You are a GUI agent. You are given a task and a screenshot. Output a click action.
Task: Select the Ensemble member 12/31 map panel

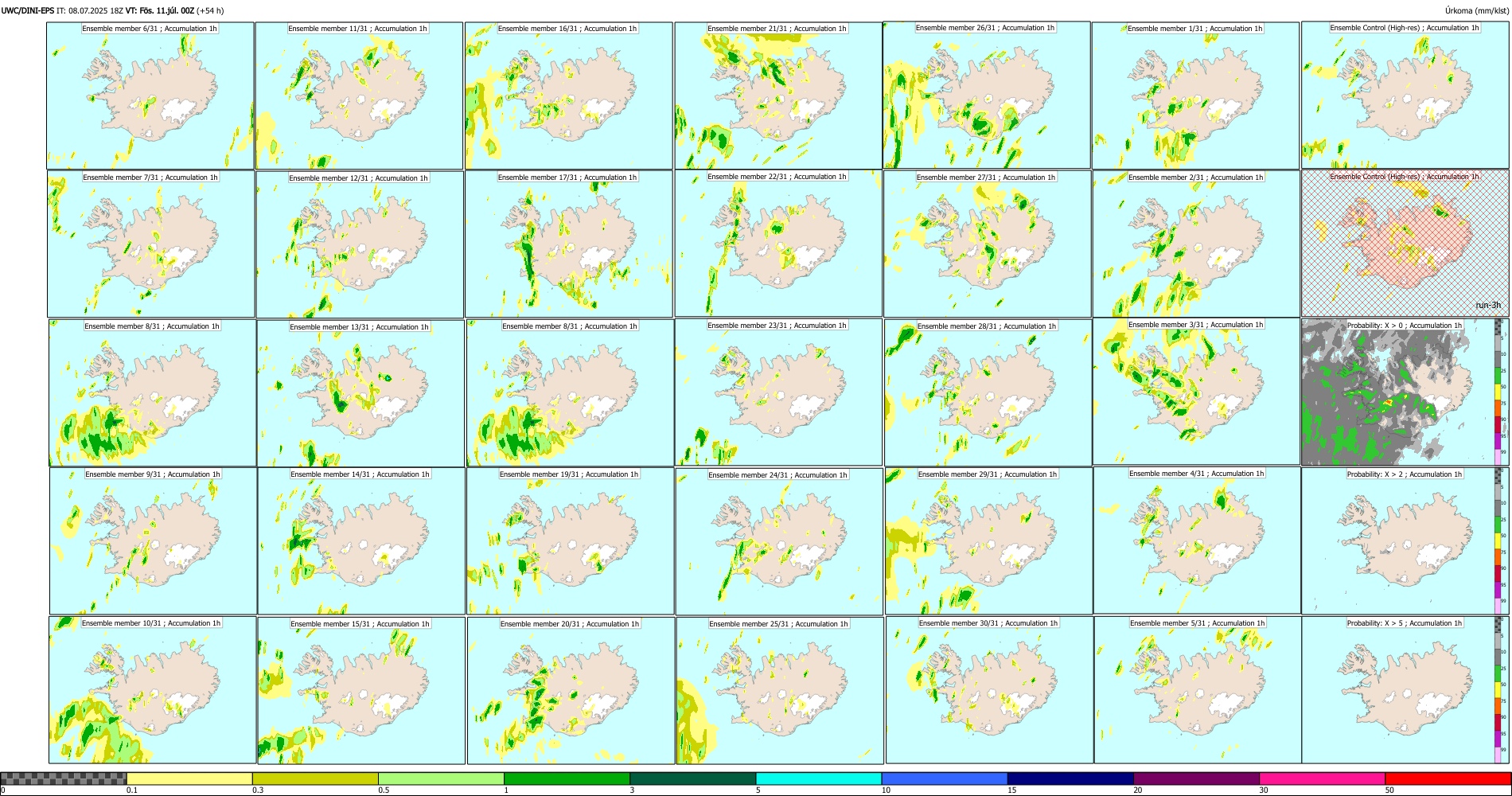pyautogui.click(x=360, y=244)
